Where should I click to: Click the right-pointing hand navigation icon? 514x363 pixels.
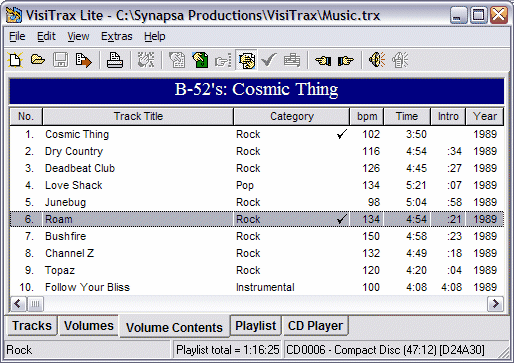346,61
